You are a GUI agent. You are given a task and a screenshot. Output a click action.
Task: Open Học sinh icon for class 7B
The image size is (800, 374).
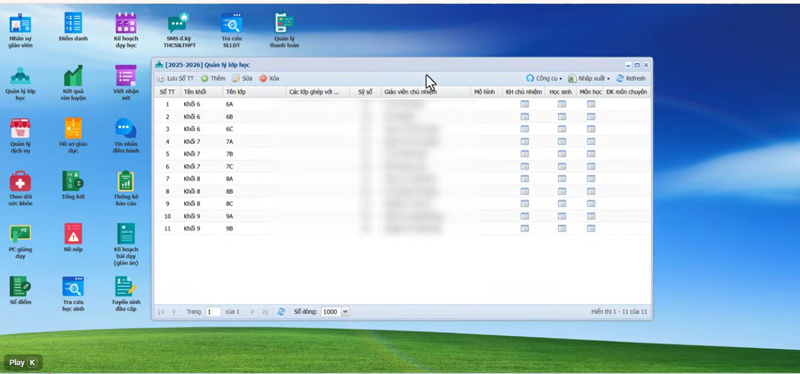[x=562, y=154]
